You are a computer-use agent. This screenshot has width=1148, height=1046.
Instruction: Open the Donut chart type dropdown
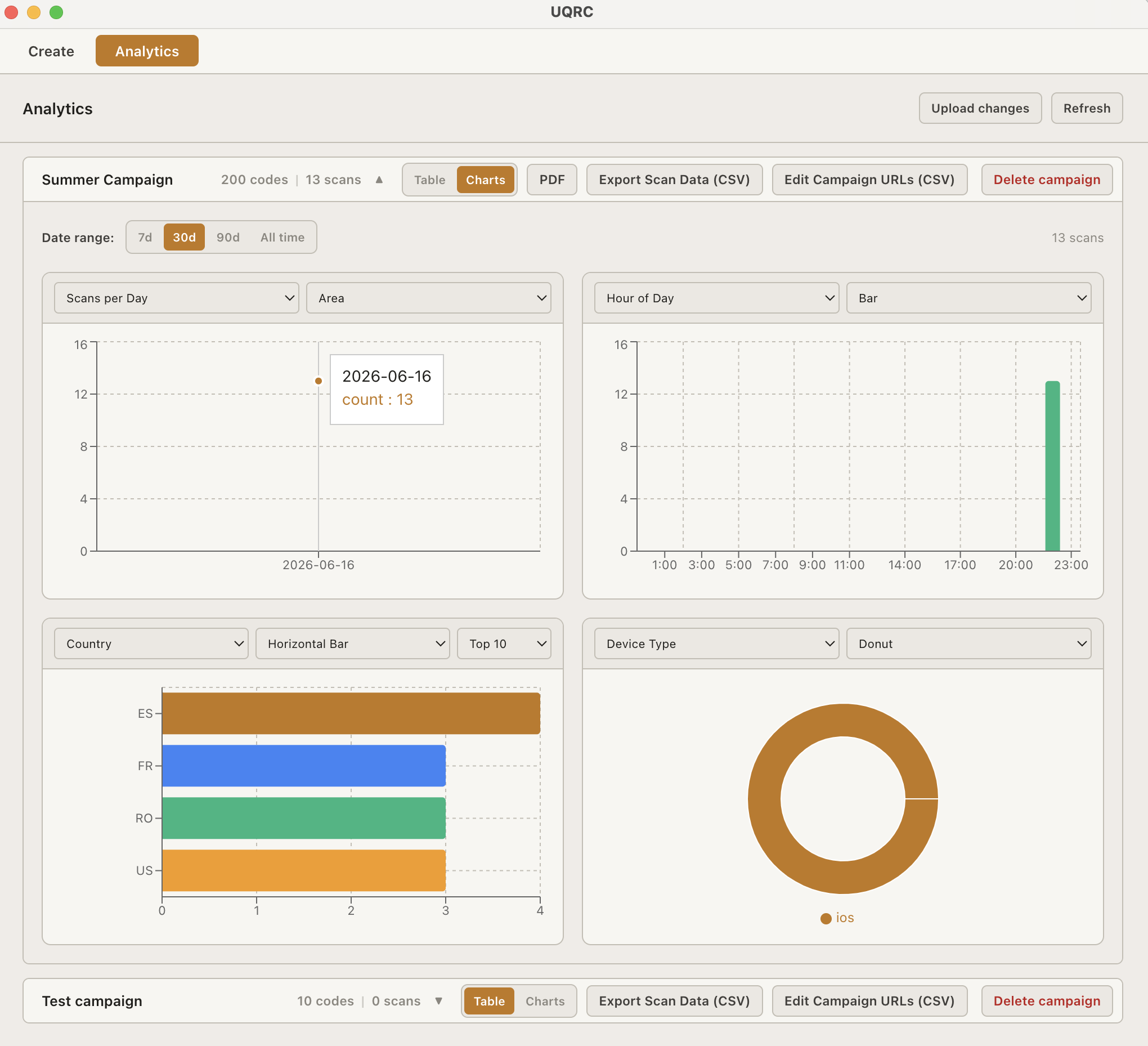(x=968, y=644)
